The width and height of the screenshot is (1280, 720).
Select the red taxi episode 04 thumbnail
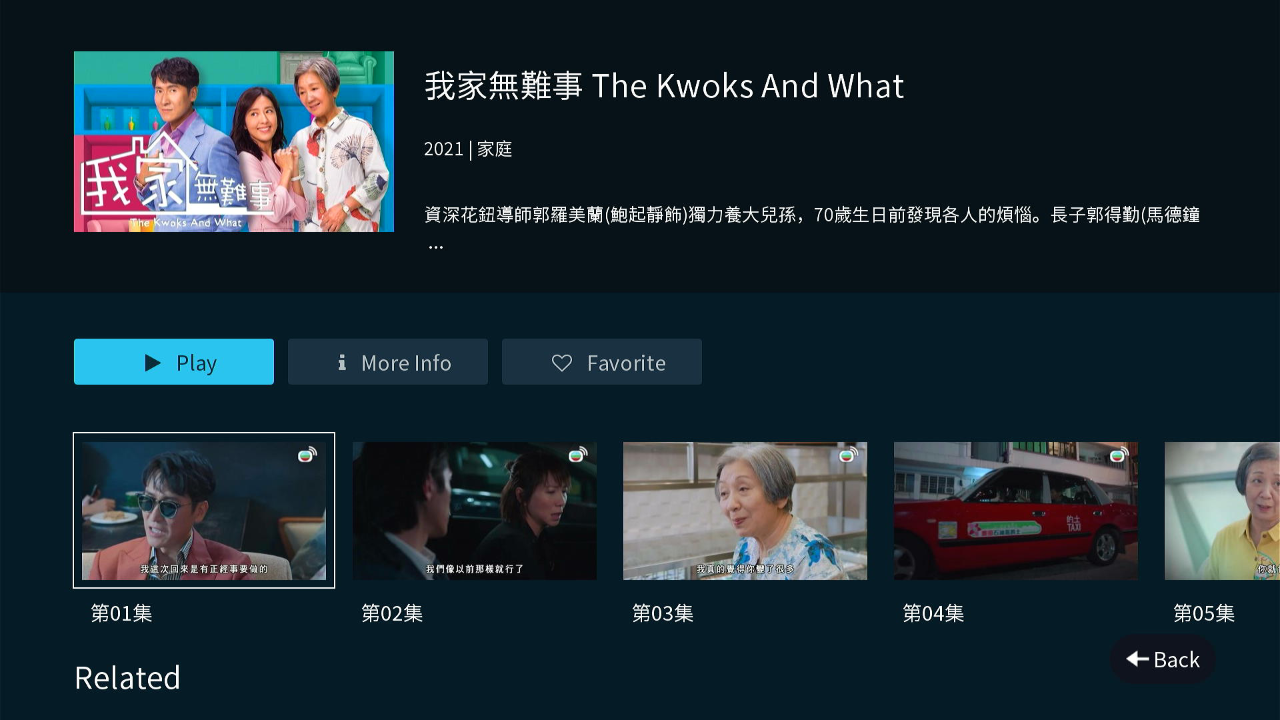(1016, 511)
